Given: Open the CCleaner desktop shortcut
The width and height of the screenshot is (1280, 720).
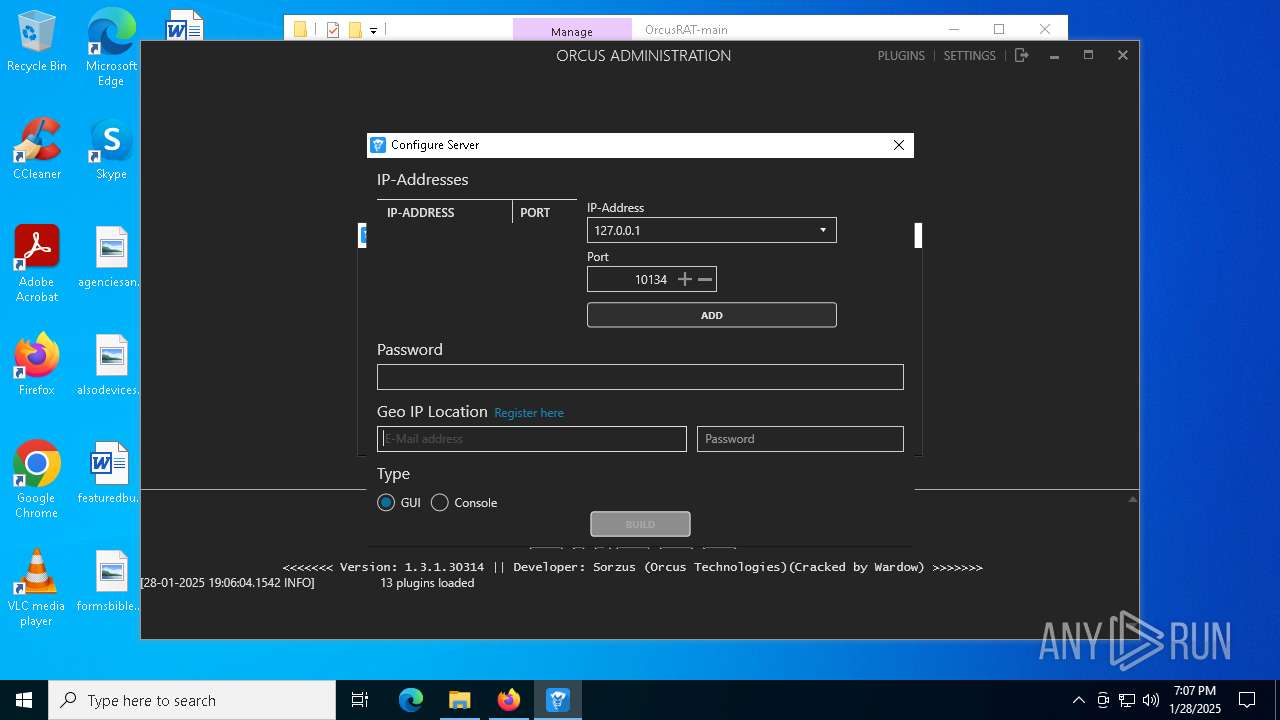Looking at the screenshot, I should (x=37, y=150).
